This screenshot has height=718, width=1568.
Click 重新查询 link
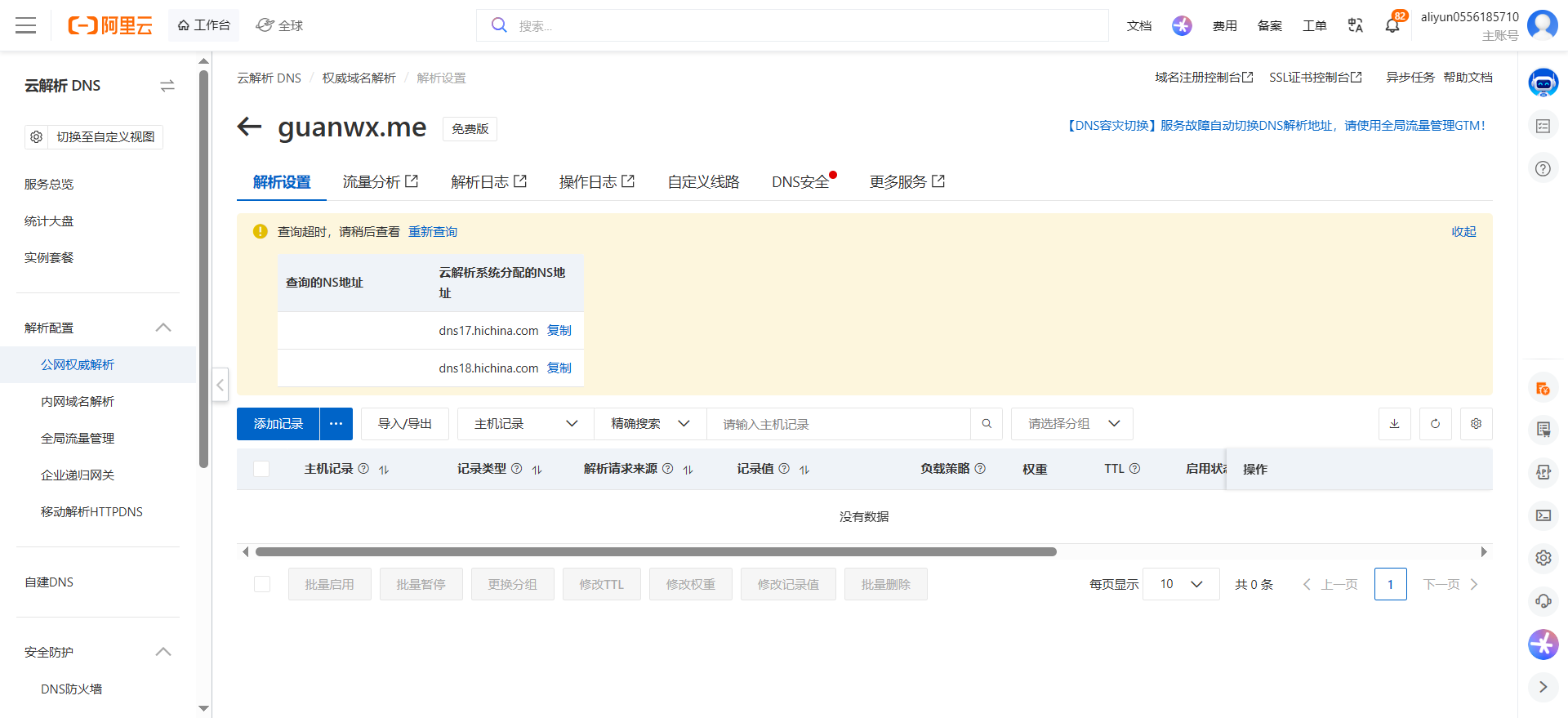(433, 232)
